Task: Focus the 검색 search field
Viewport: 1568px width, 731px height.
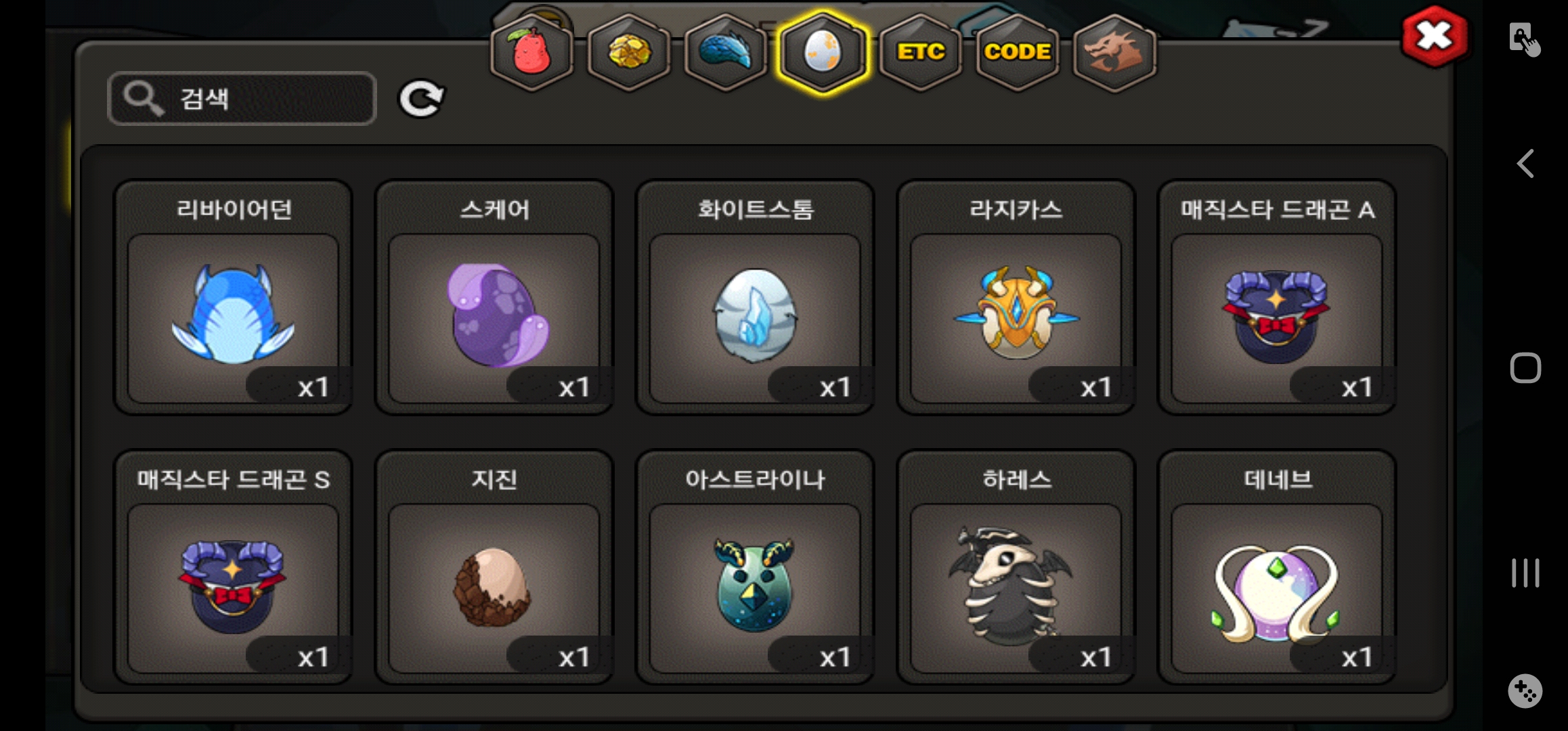Action: [x=242, y=99]
